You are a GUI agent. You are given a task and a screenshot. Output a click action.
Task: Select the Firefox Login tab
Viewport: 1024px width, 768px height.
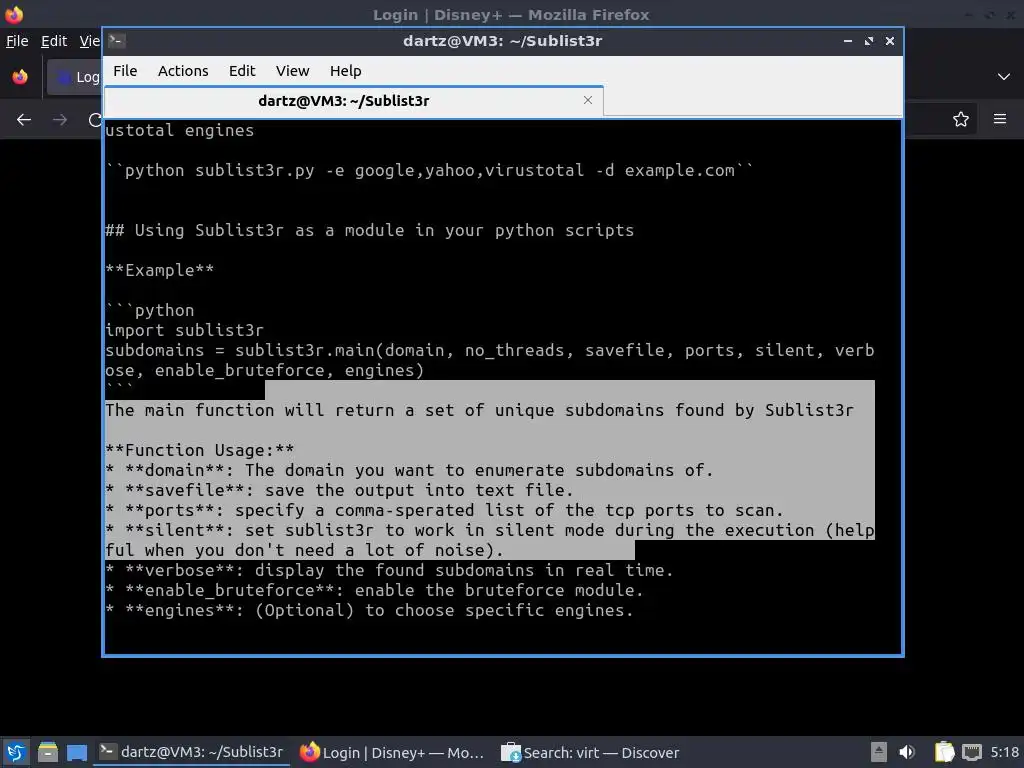(74, 77)
